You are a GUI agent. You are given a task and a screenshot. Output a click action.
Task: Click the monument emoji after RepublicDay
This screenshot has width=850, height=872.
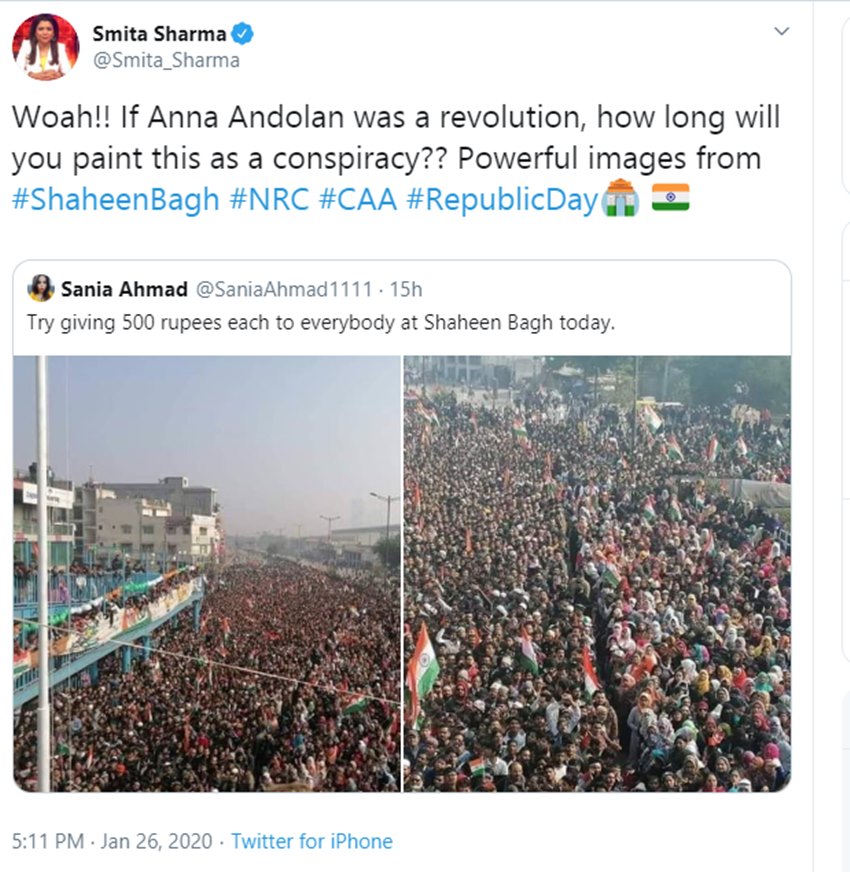[620, 198]
